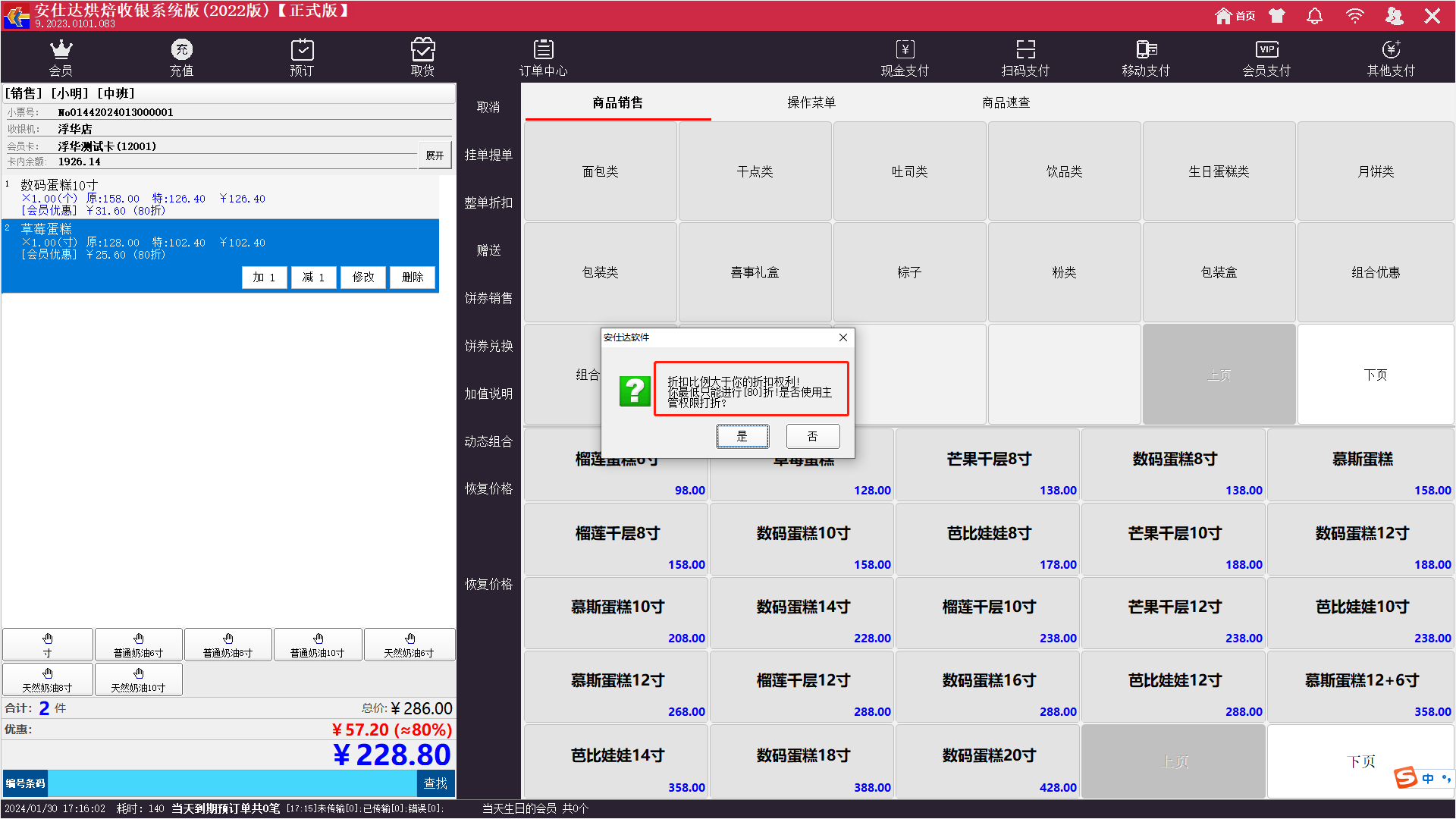Confirm dialog by clicking 是

tap(742, 436)
